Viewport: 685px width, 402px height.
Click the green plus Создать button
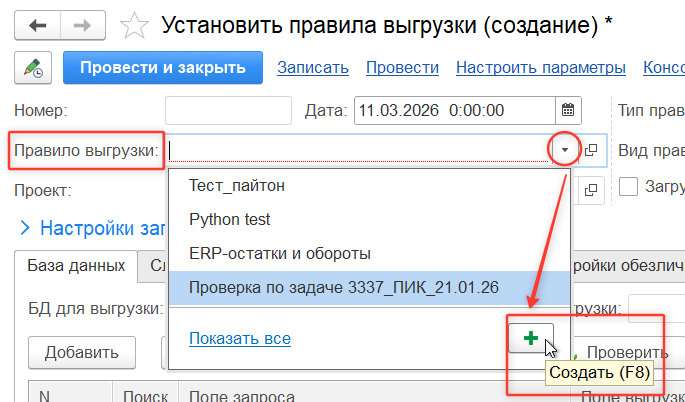click(531, 338)
